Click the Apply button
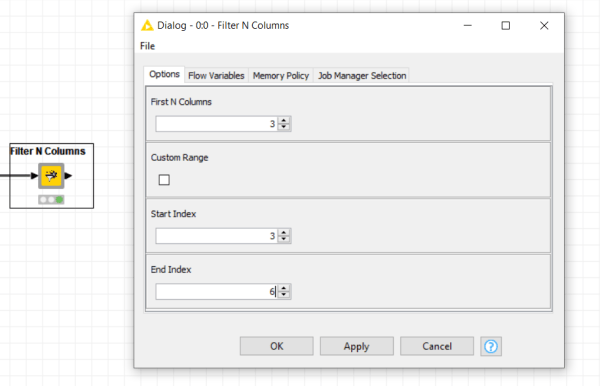The height and width of the screenshot is (386, 600). pos(357,346)
